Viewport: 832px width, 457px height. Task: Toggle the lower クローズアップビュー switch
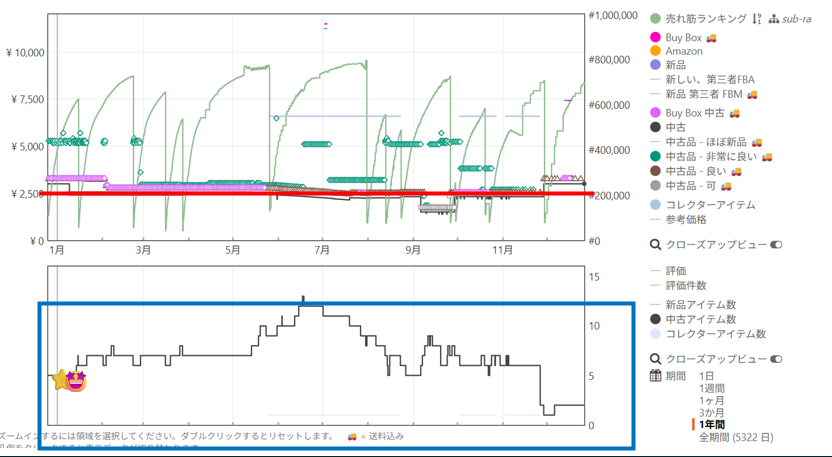click(776, 359)
